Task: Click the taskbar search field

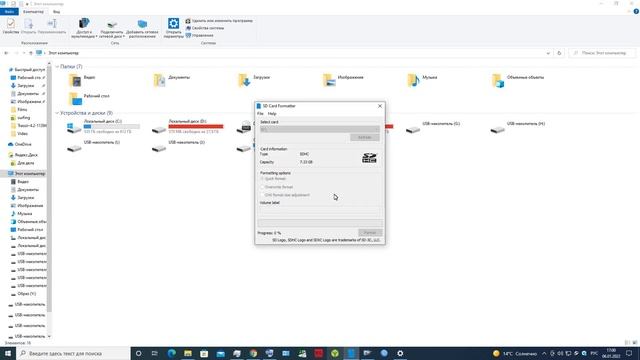Action: tap(73, 353)
